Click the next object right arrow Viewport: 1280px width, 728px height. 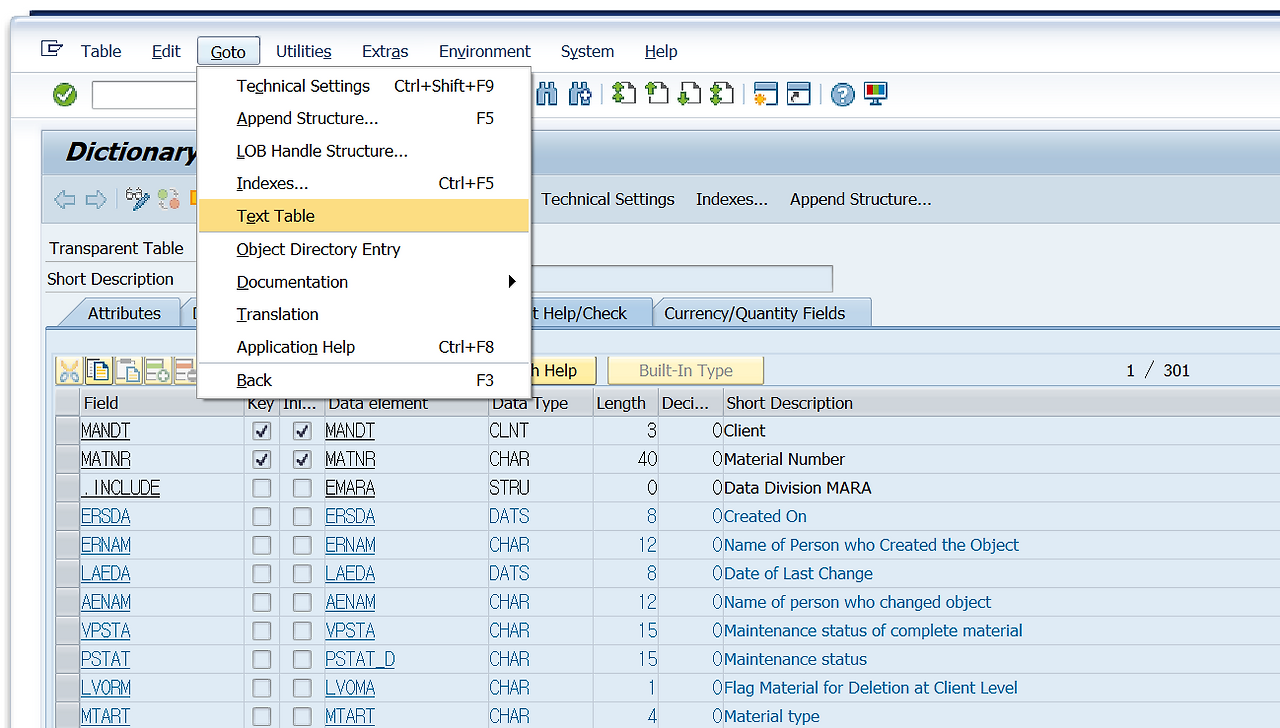pos(96,199)
